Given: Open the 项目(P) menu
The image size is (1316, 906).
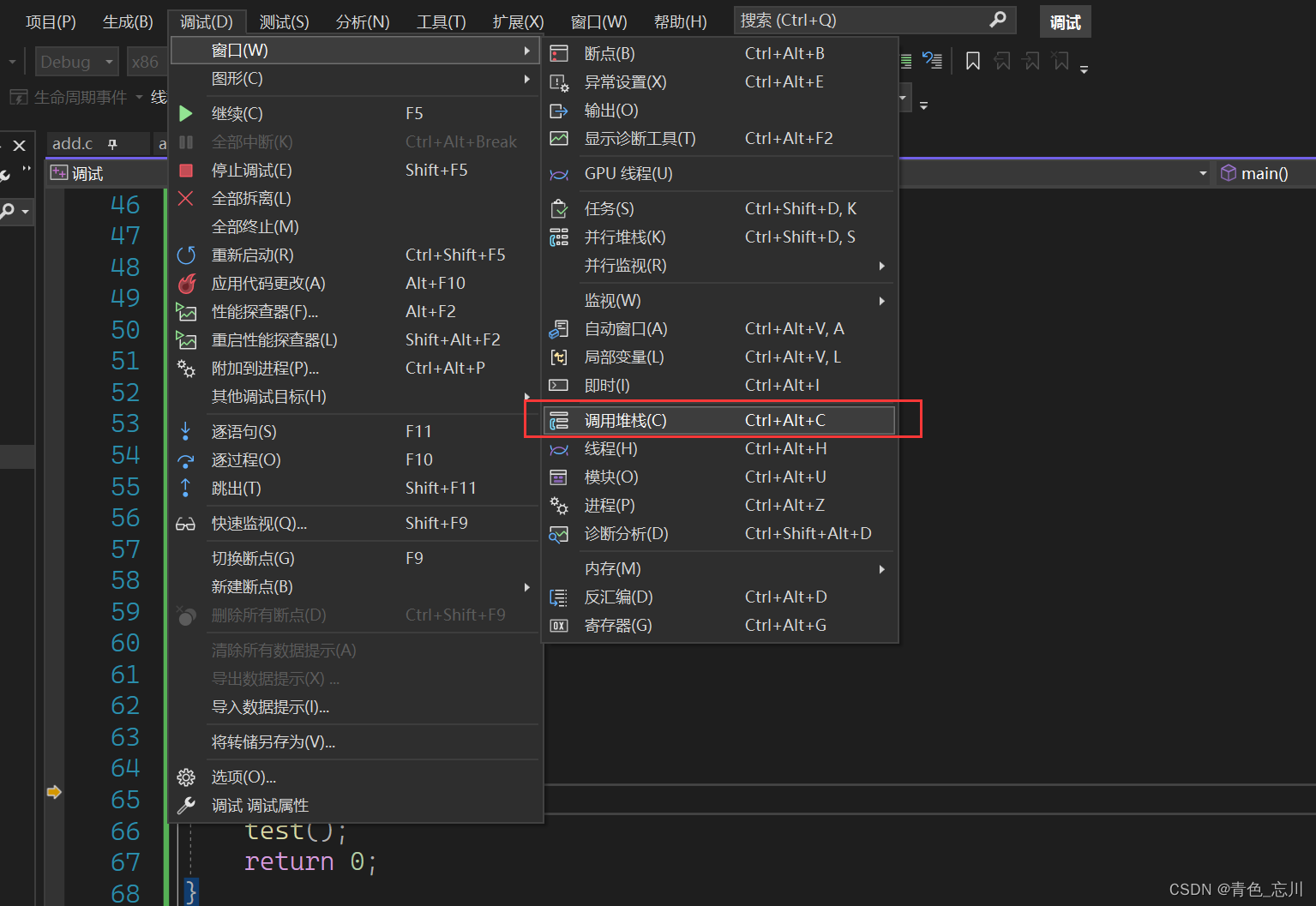Looking at the screenshot, I should point(51,21).
